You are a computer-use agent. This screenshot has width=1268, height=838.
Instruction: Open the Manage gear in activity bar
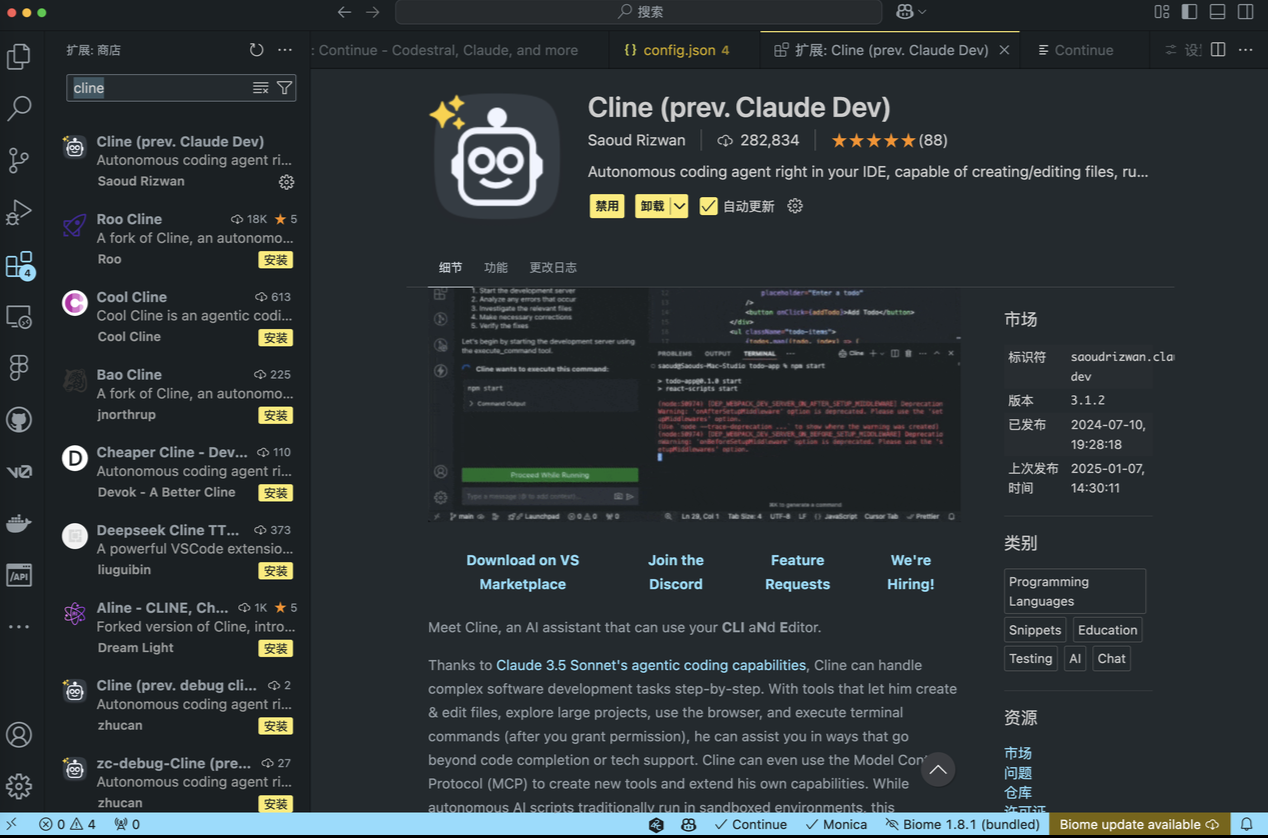tap(19, 786)
